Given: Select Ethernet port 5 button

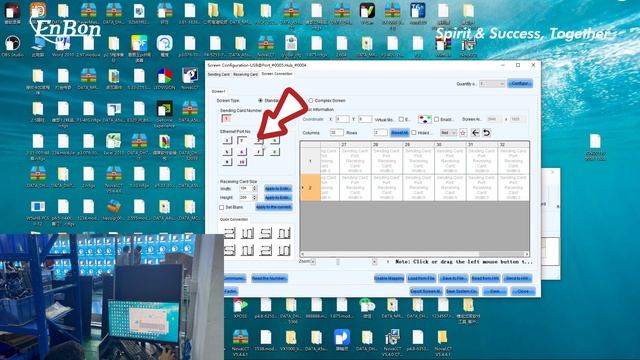Looking at the screenshot, I should click(227, 151).
